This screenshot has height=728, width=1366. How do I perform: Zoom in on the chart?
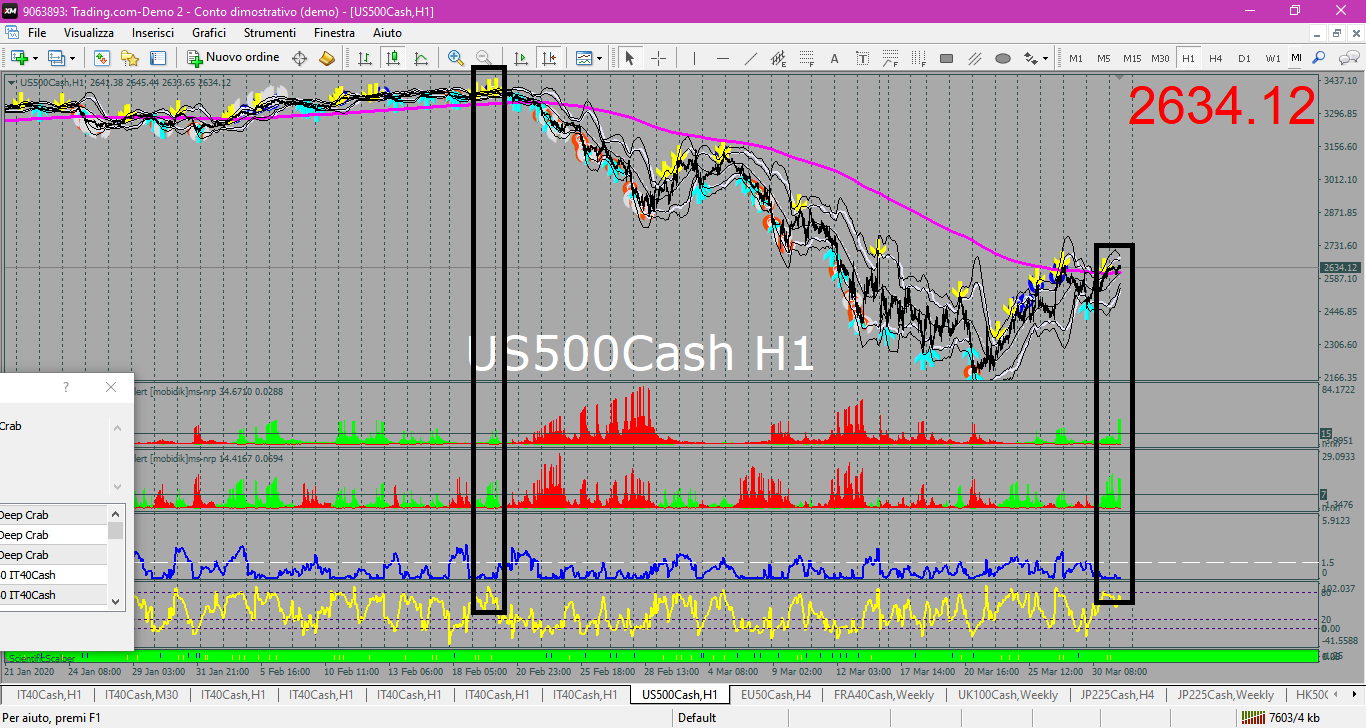click(x=456, y=58)
